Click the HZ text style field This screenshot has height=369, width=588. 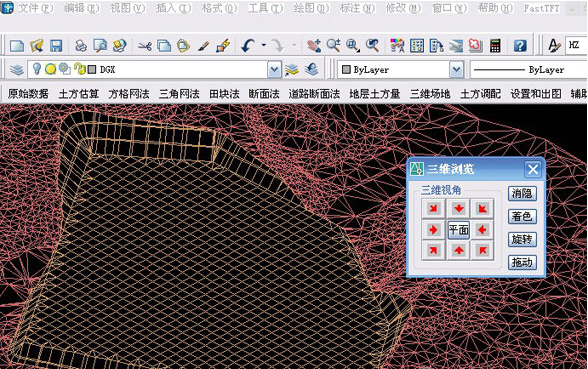coord(575,45)
